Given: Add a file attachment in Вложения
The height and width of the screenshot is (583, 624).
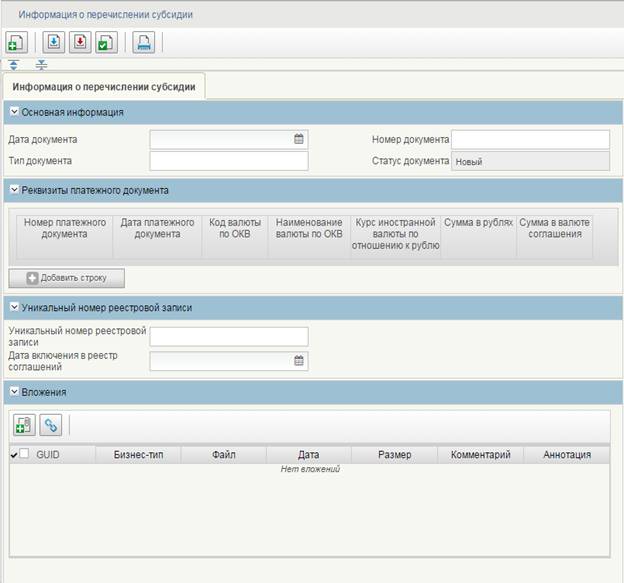Looking at the screenshot, I should pos(23,425).
